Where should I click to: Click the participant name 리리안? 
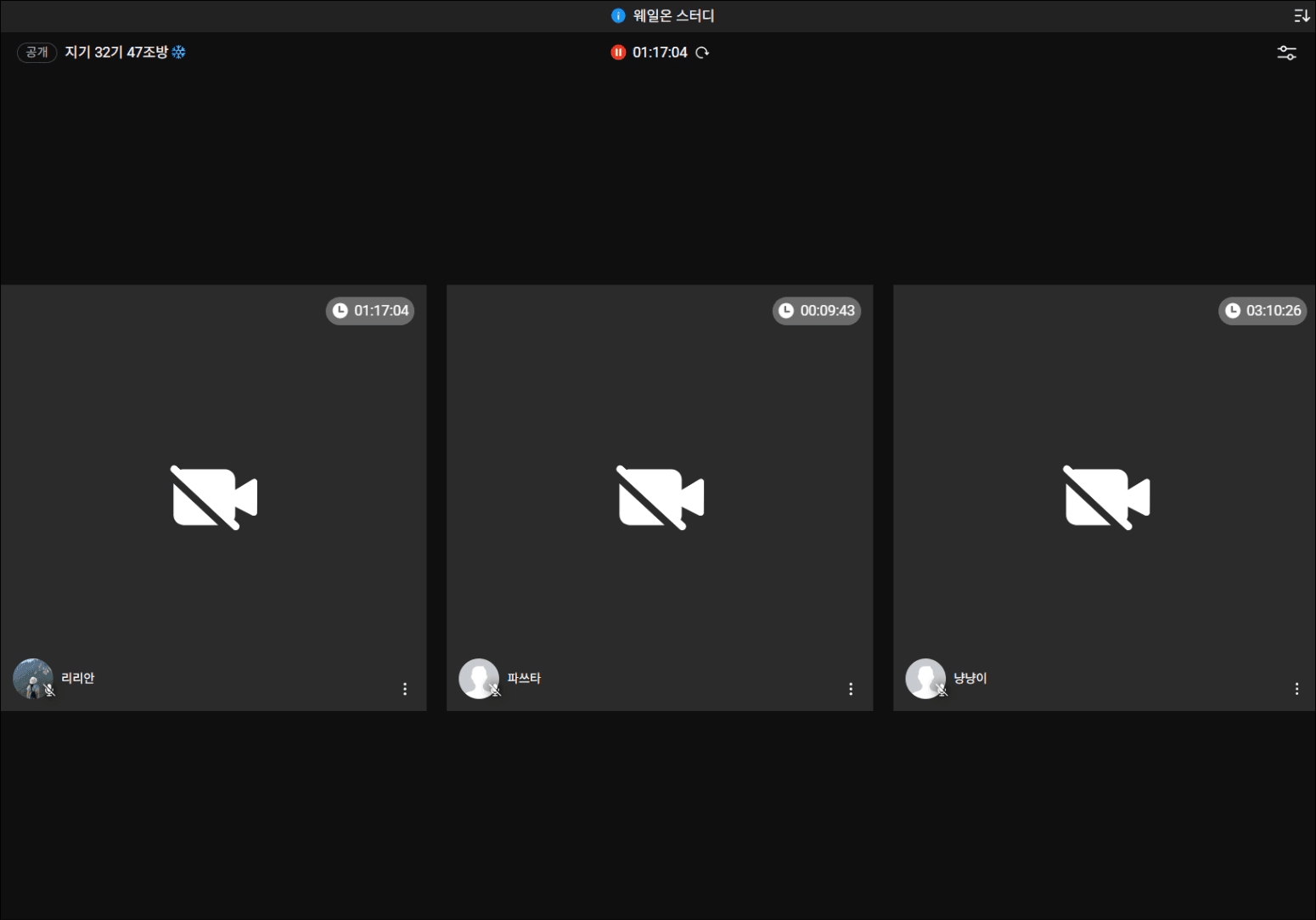78,678
